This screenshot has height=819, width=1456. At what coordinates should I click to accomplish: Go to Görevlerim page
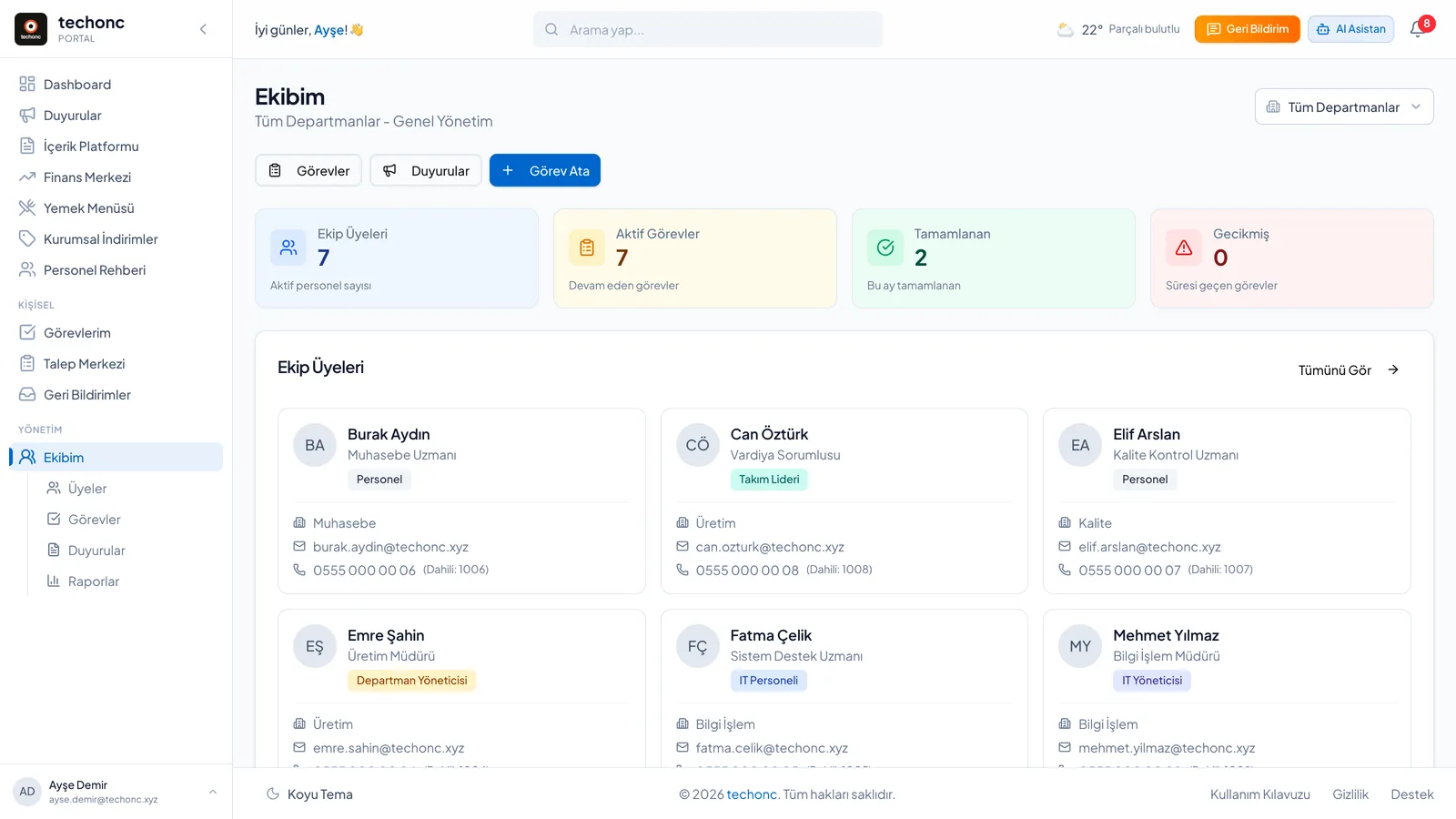coord(116,333)
